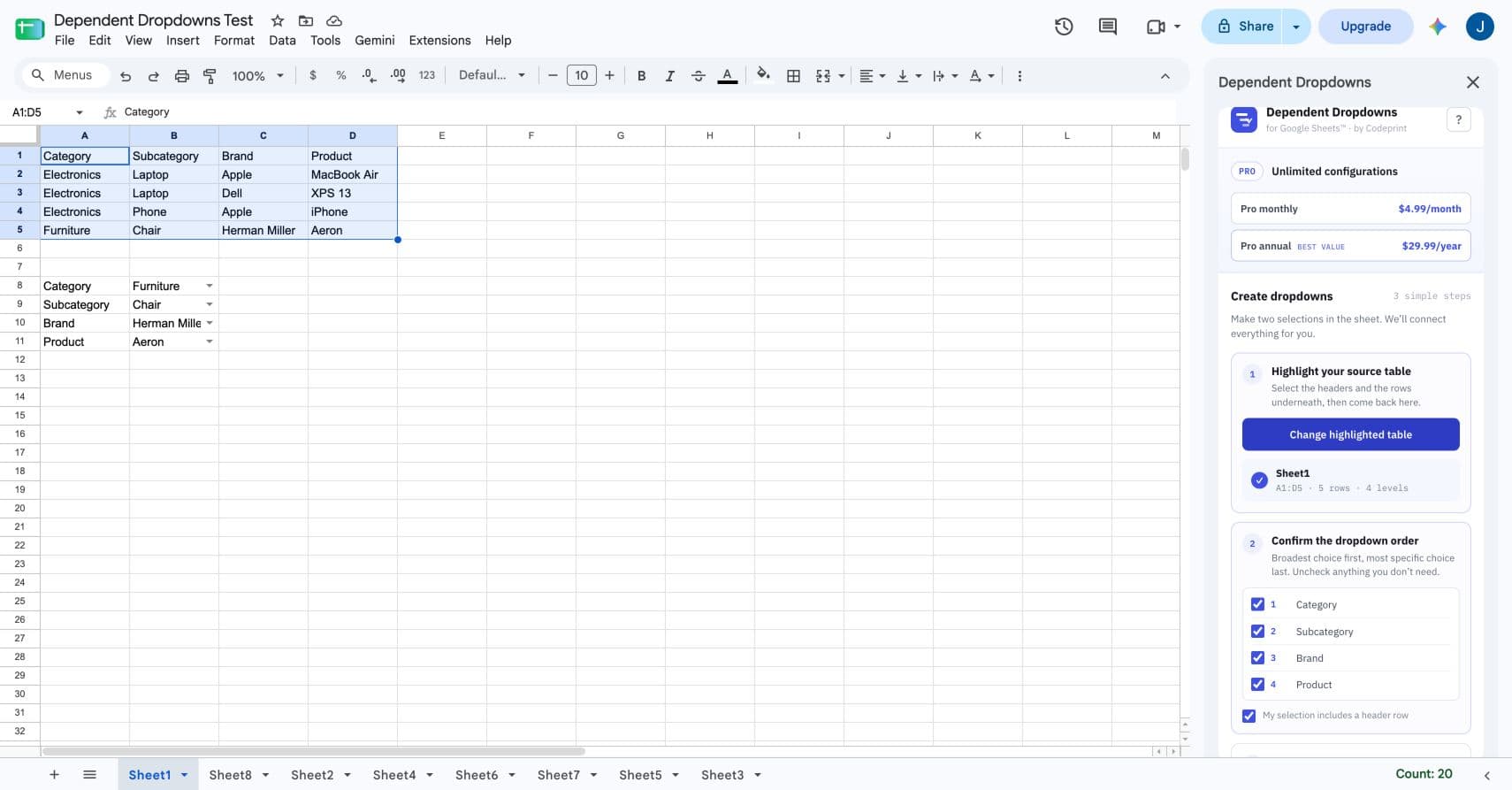Viewport: 1512px width, 790px height.
Task: Click the Change highlighted table button
Action: [1350, 434]
